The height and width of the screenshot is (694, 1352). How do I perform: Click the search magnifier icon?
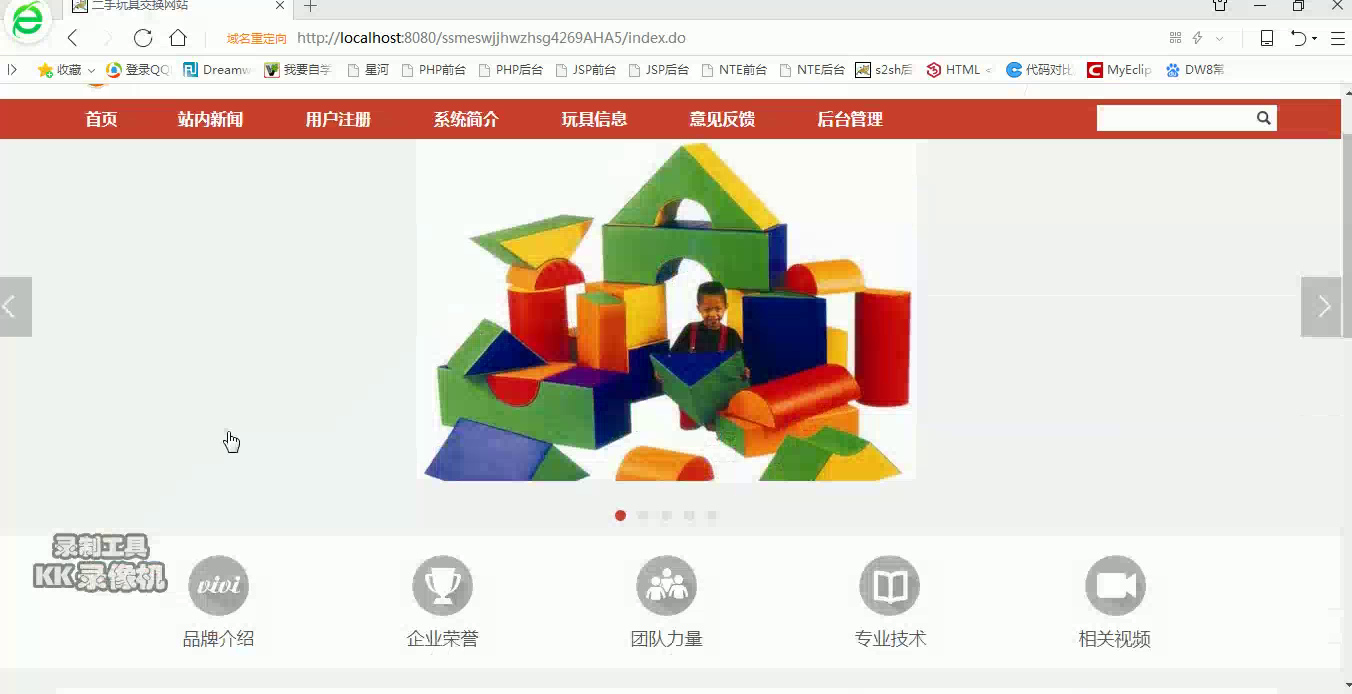click(x=1264, y=118)
